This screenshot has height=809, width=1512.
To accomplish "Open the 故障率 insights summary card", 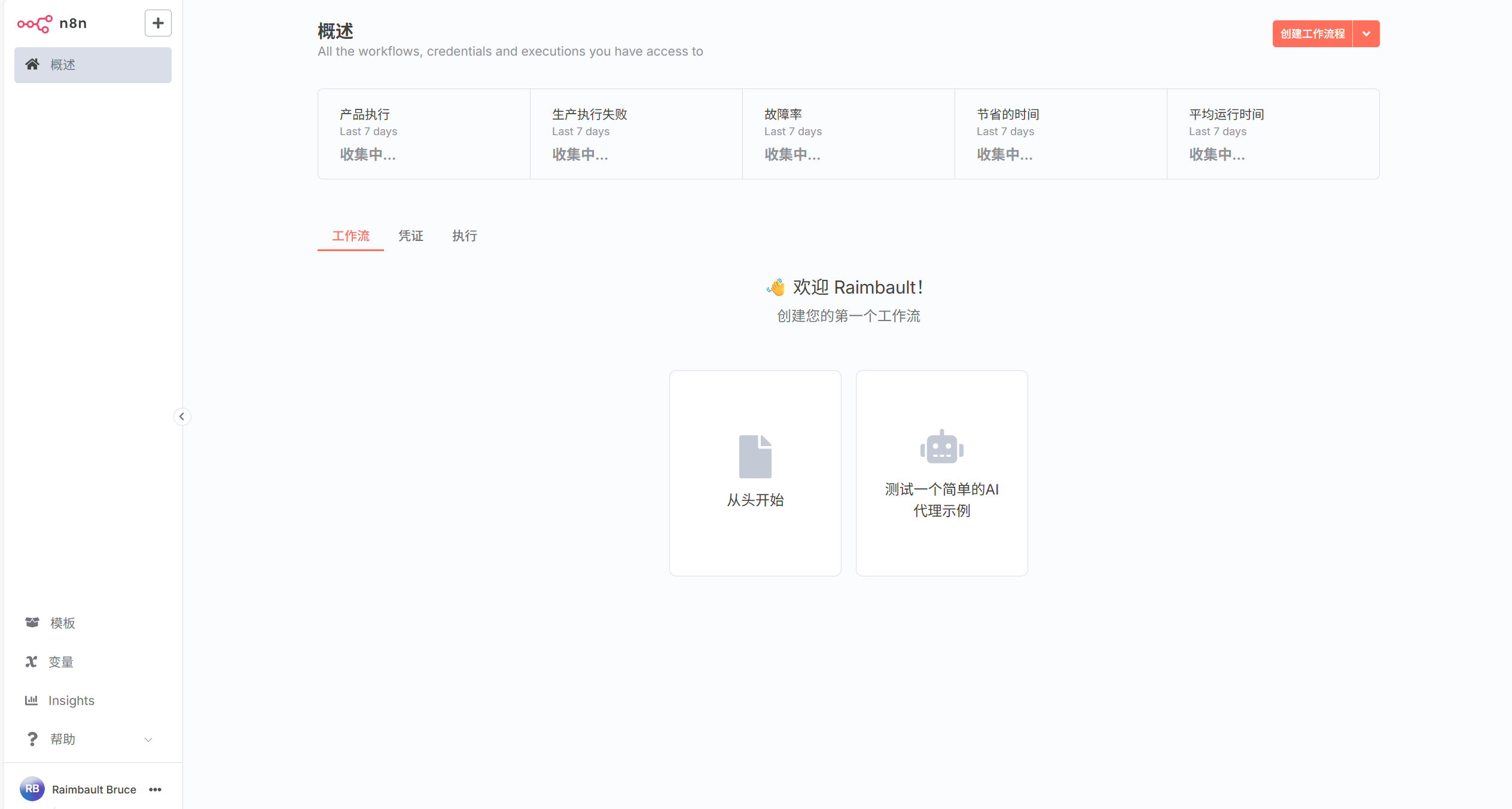I will point(848,134).
